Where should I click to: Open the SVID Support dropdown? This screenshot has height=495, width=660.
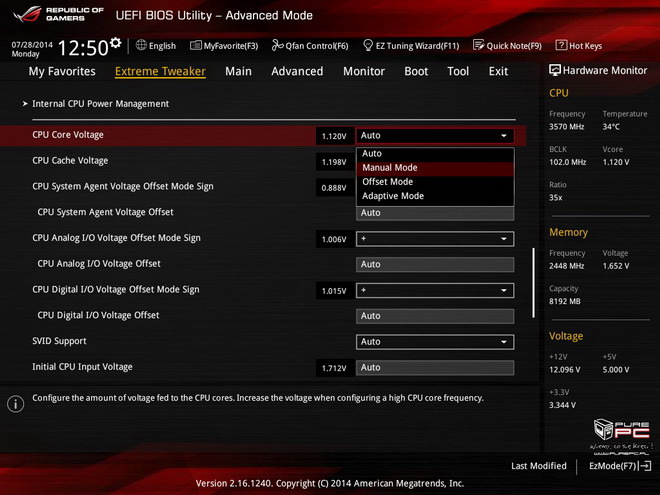[435, 342]
